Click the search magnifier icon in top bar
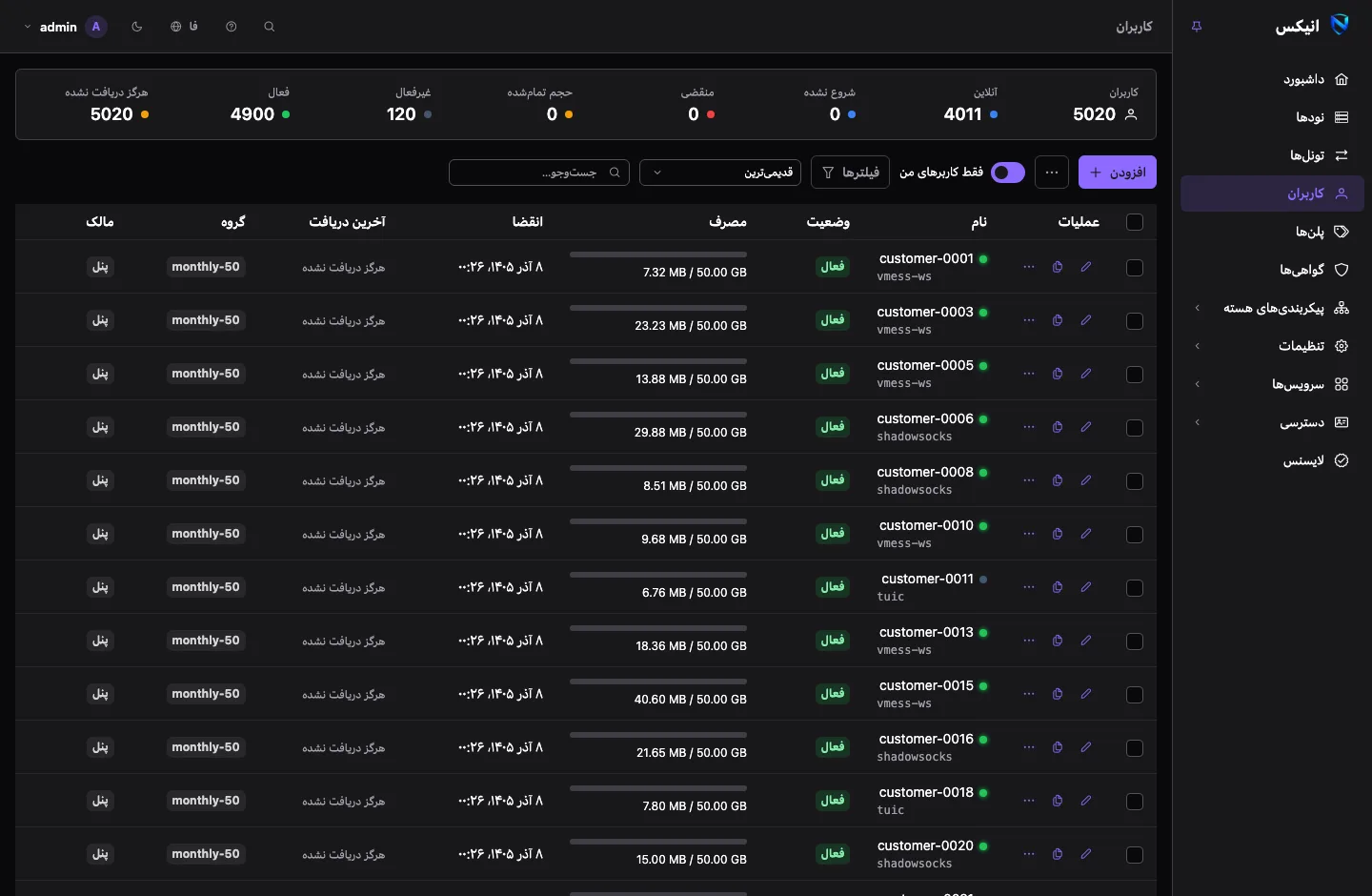 click(x=270, y=27)
